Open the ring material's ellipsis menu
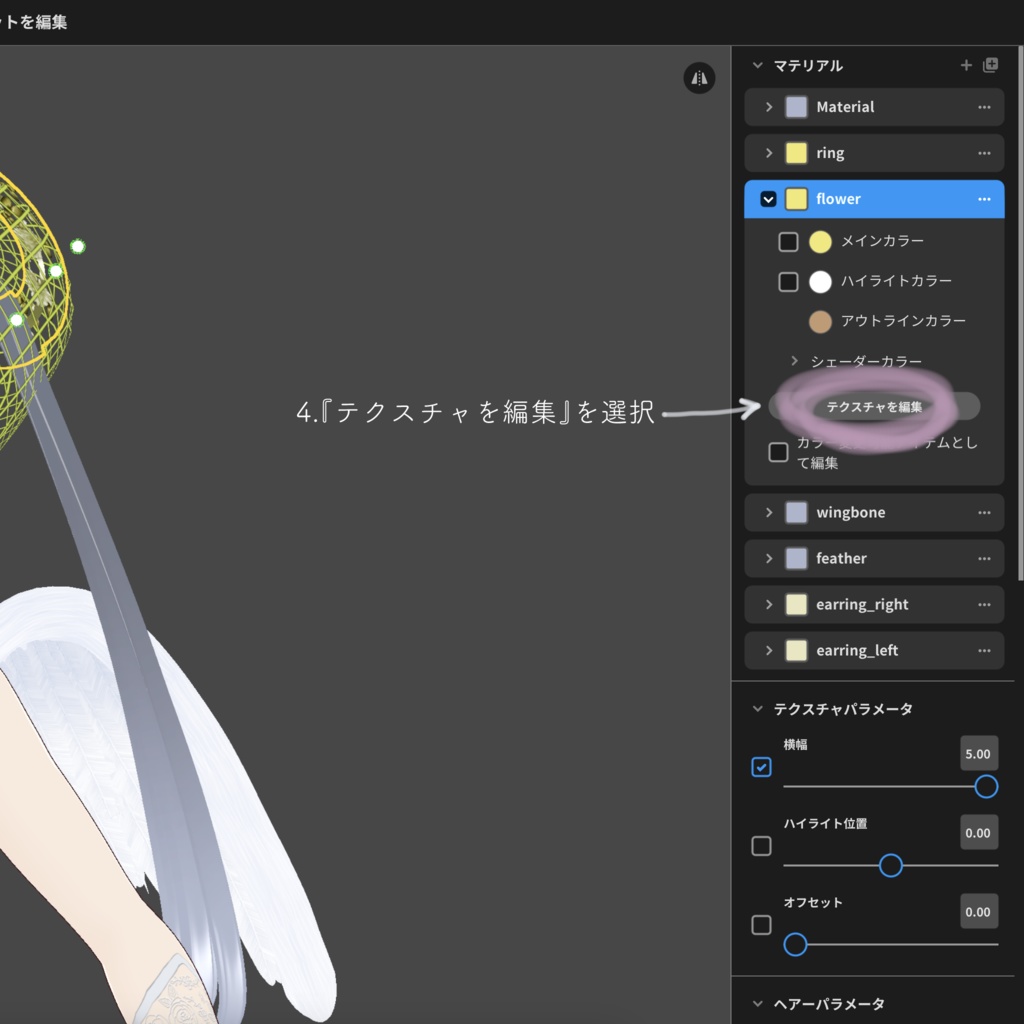Viewport: 1024px width, 1024px height. point(985,153)
